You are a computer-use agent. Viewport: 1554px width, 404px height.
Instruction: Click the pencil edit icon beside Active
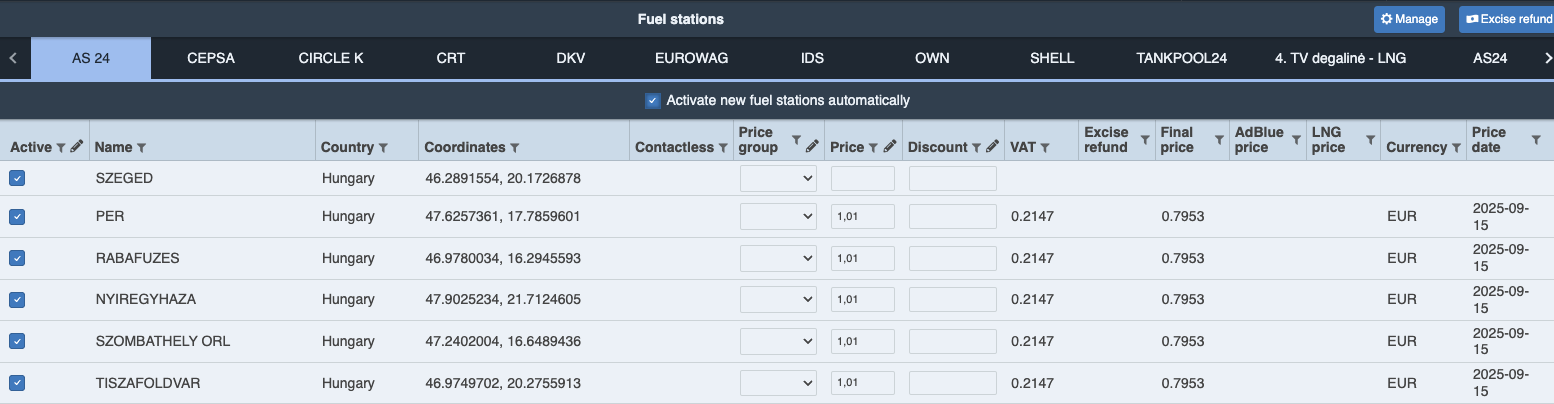click(x=76, y=148)
